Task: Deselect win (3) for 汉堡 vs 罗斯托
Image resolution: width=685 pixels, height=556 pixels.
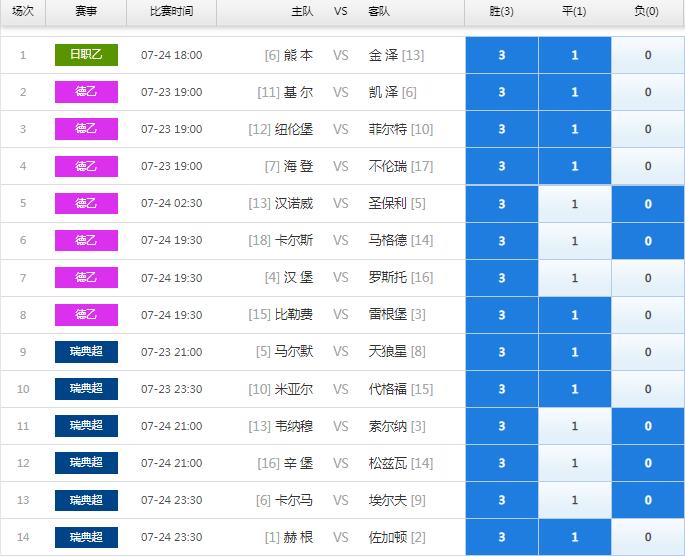Action: pos(501,277)
